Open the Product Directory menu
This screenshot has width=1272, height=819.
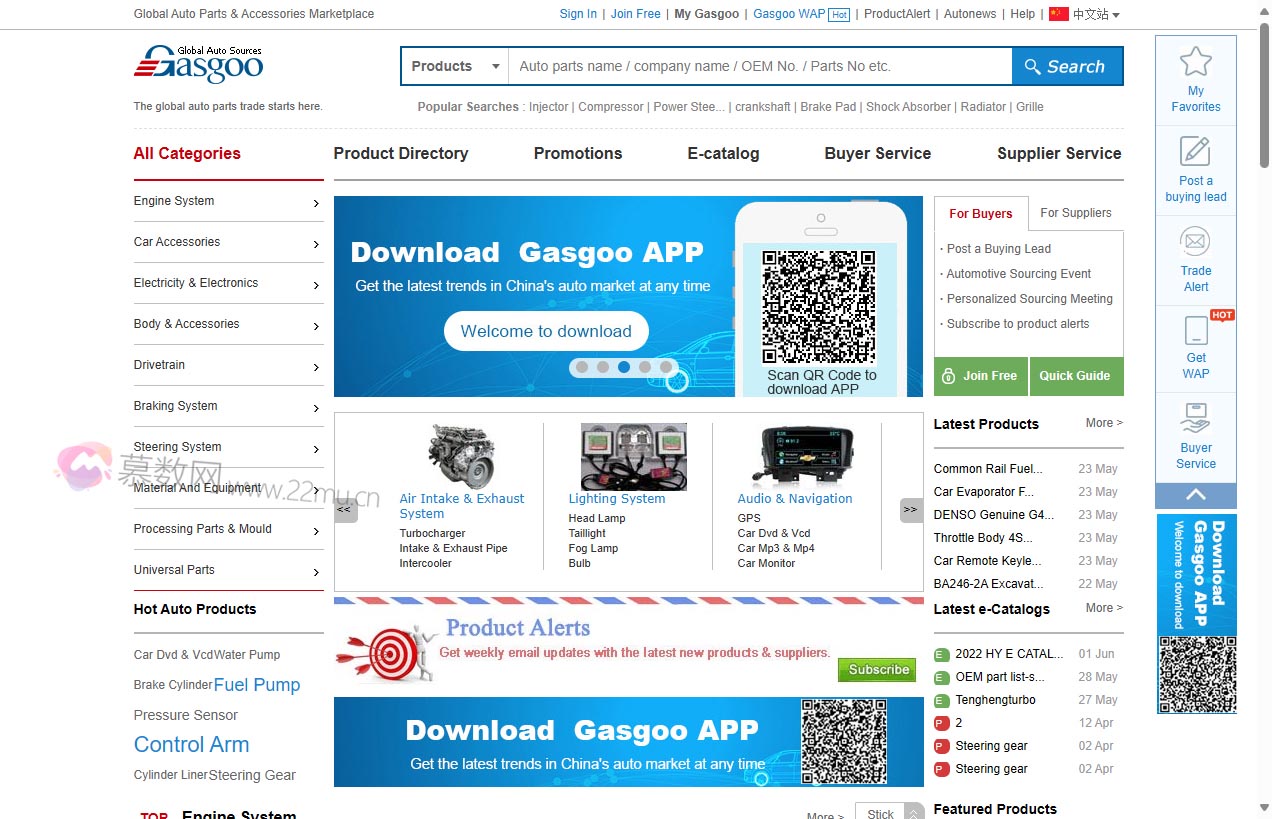click(400, 153)
